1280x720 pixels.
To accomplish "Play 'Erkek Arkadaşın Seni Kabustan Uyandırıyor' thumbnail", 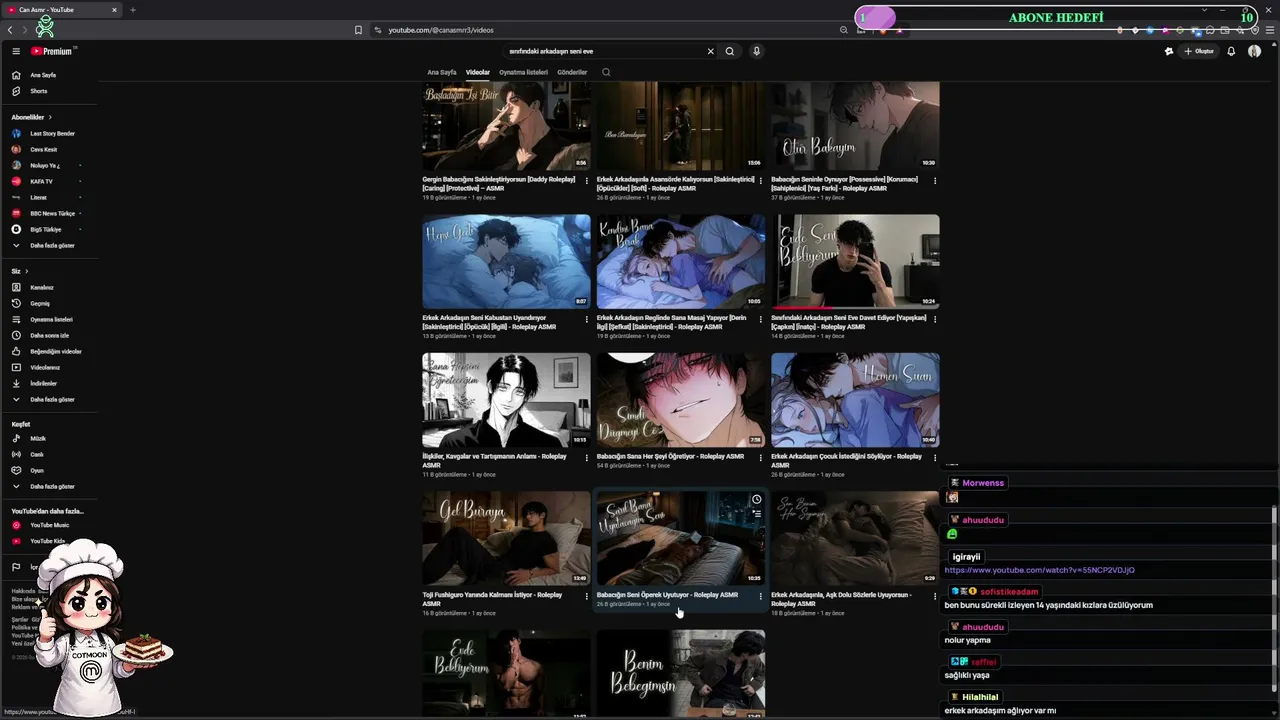I will [506, 261].
